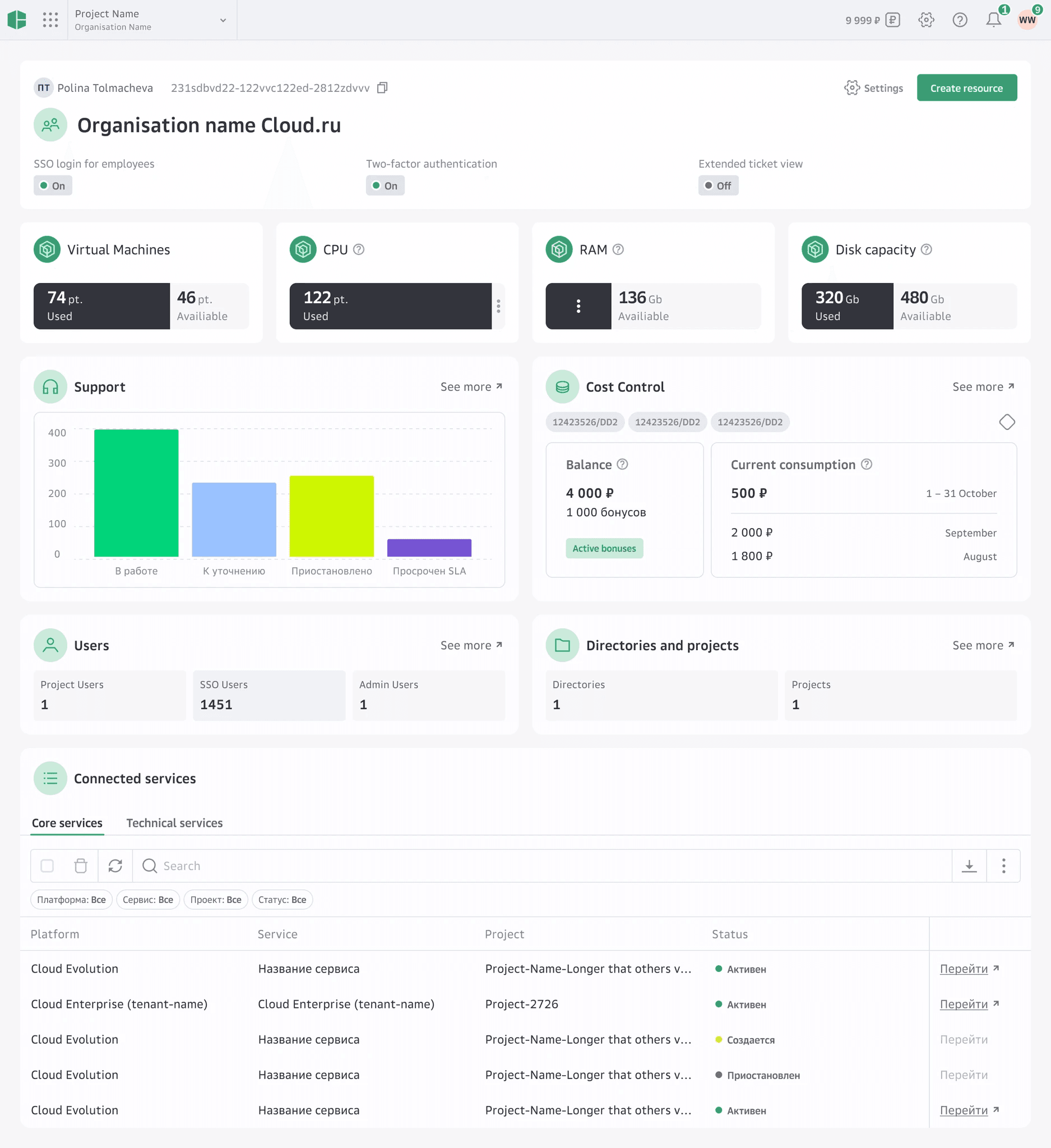Open the 'Статус: Все' filter dropdown
Screen dimensions: 1051x1148
click(x=283, y=900)
